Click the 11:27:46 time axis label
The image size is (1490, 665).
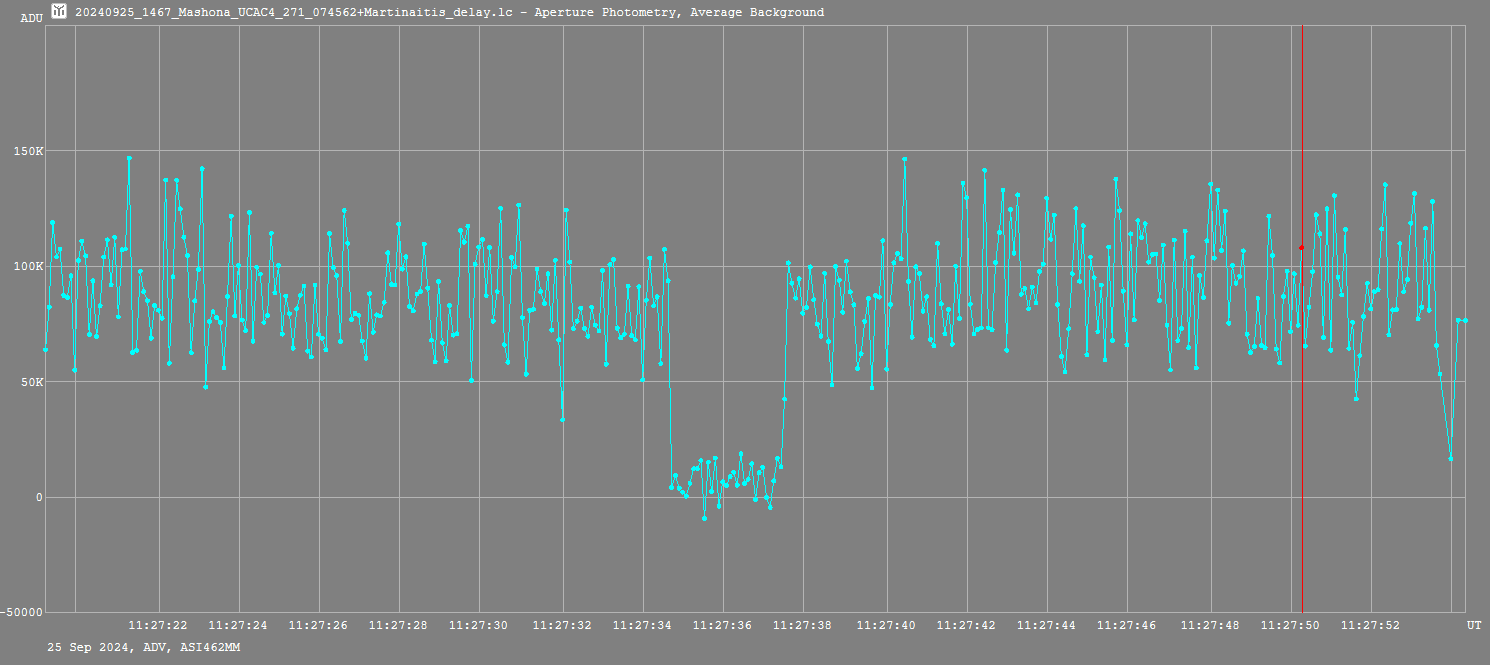click(x=1126, y=625)
